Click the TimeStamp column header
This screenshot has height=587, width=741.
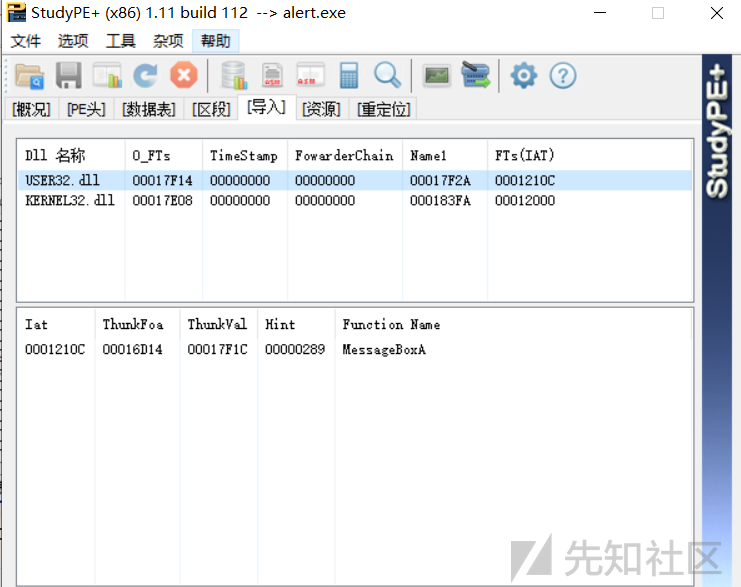tap(245, 155)
